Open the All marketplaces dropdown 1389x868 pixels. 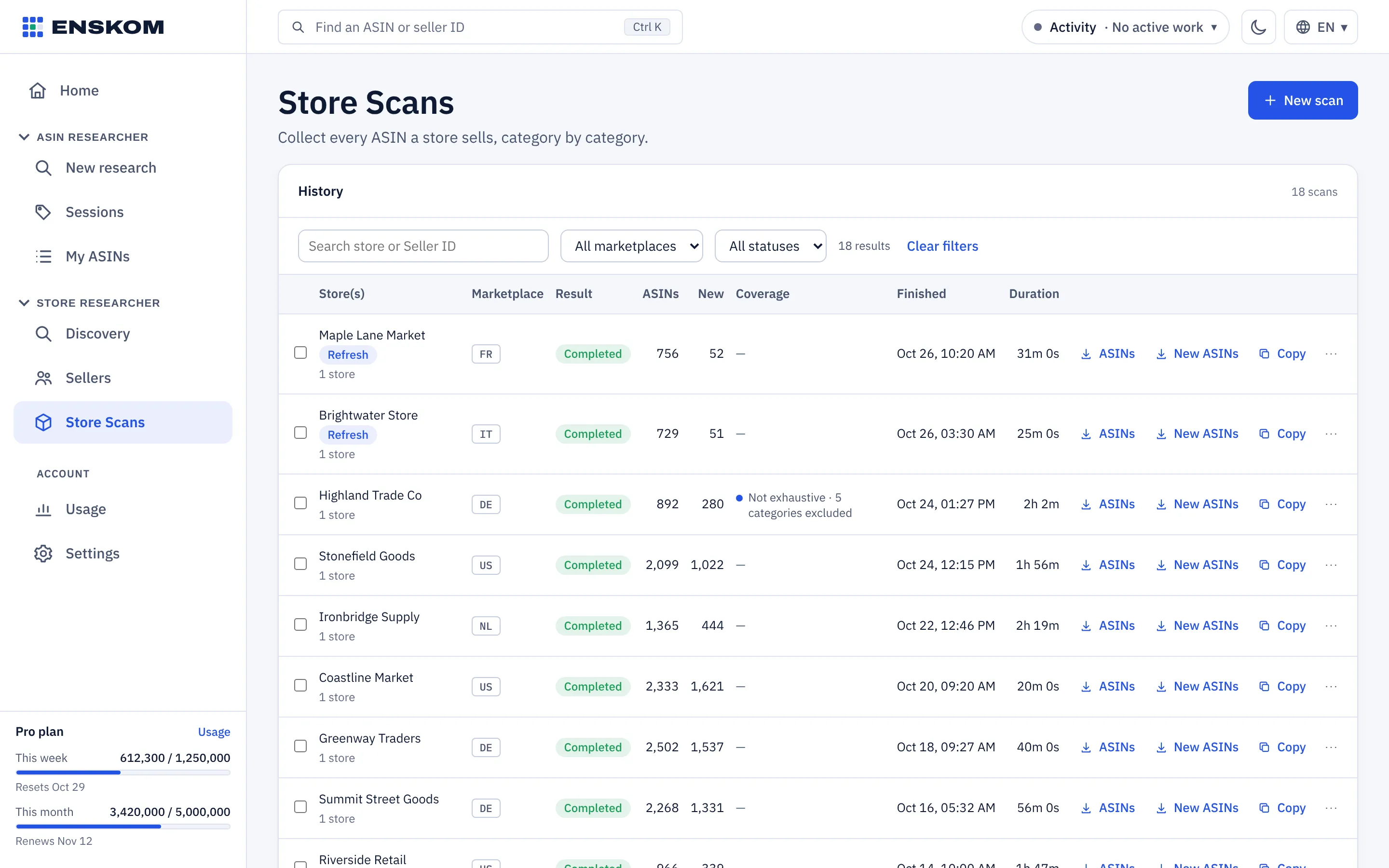(x=631, y=246)
